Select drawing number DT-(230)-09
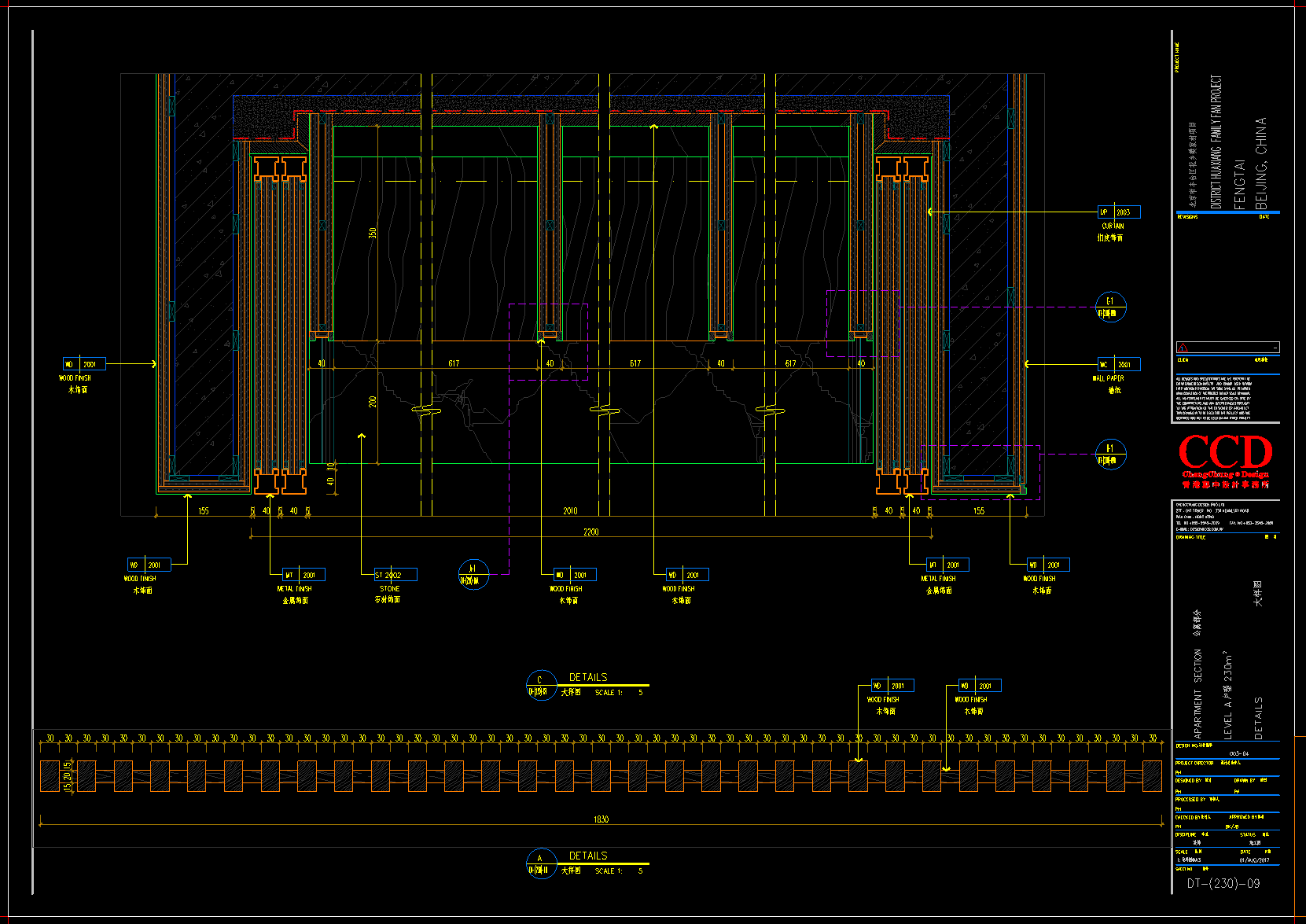Viewport: 1306px width, 924px height. pos(1223,883)
